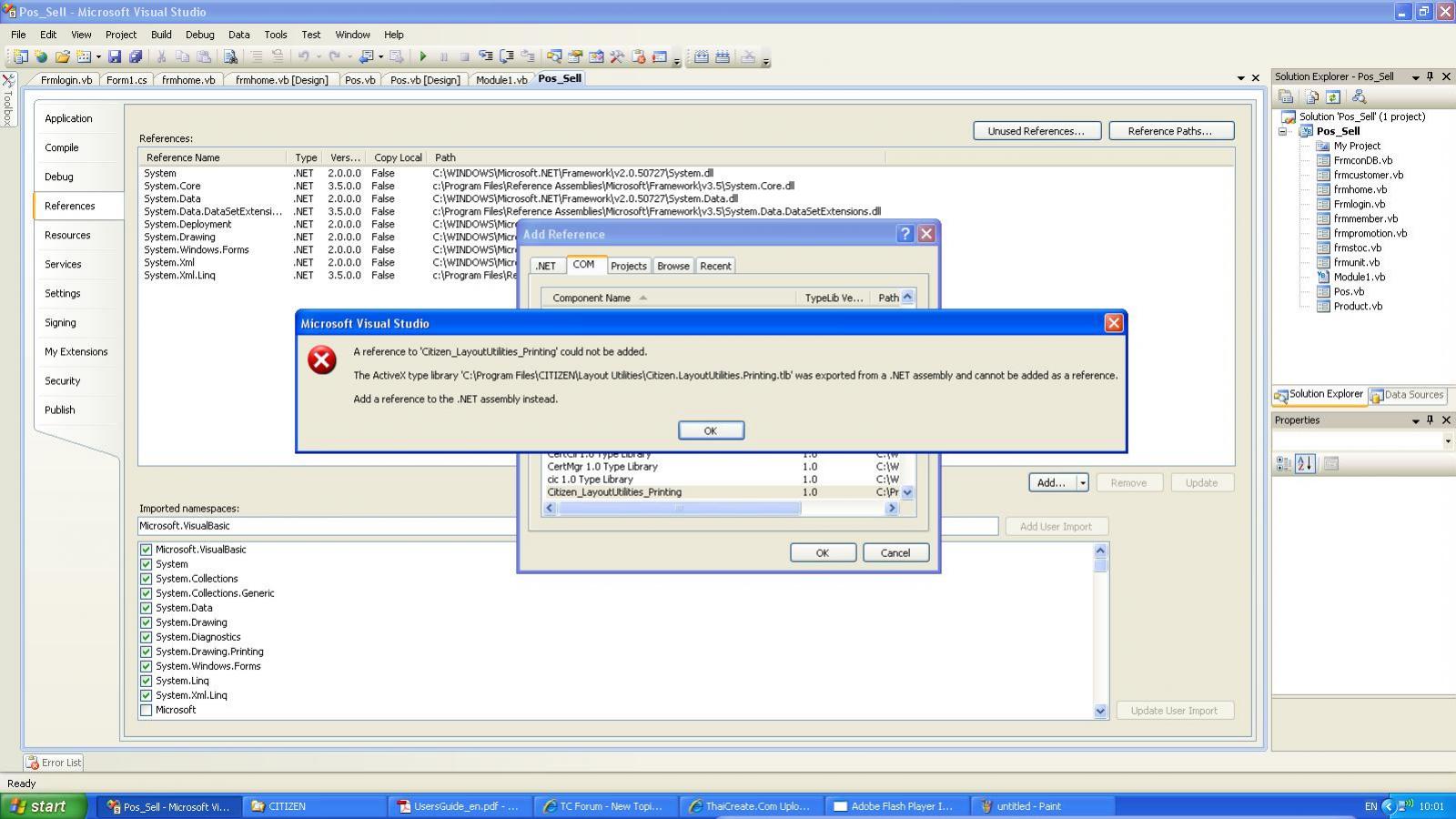Check the unchecked Microsoft namespace checkbox
The width and height of the screenshot is (1456, 819).
coord(146,710)
